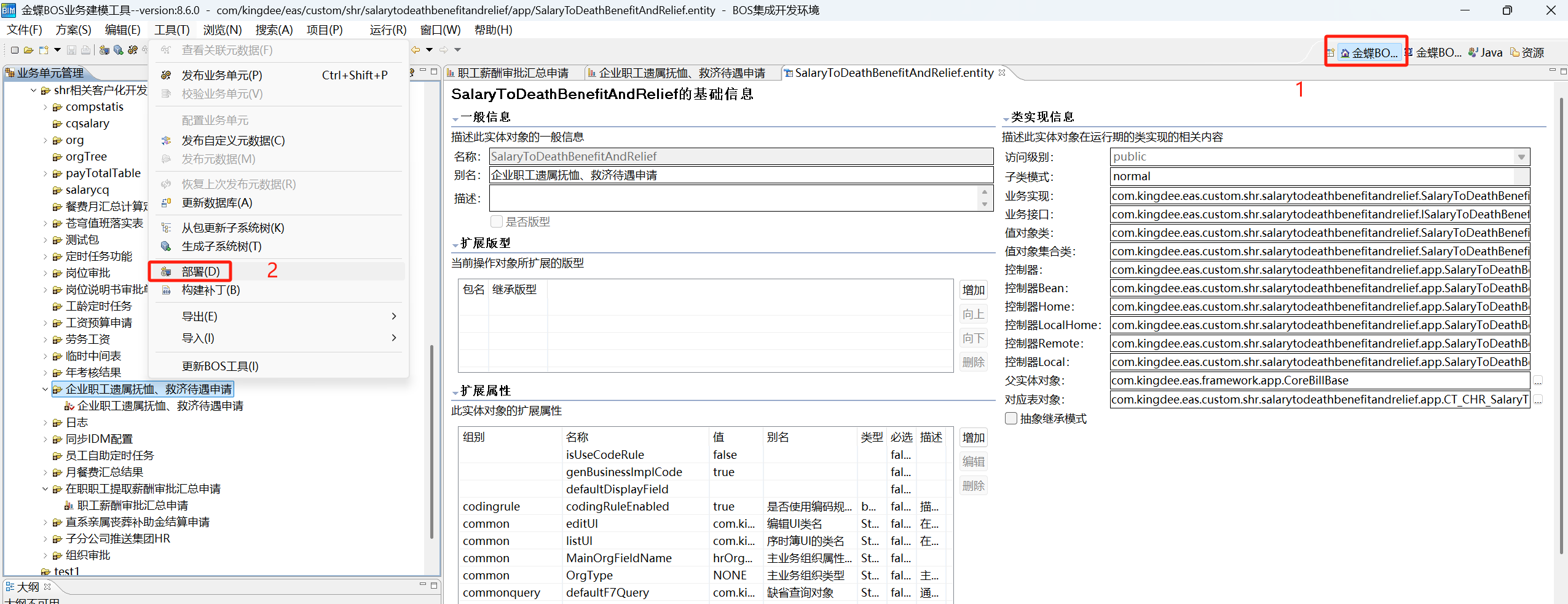Image resolution: width=1568 pixels, height=604 pixels.
Task: Click the open folder toolbar icon
Action: pos(29,50)
